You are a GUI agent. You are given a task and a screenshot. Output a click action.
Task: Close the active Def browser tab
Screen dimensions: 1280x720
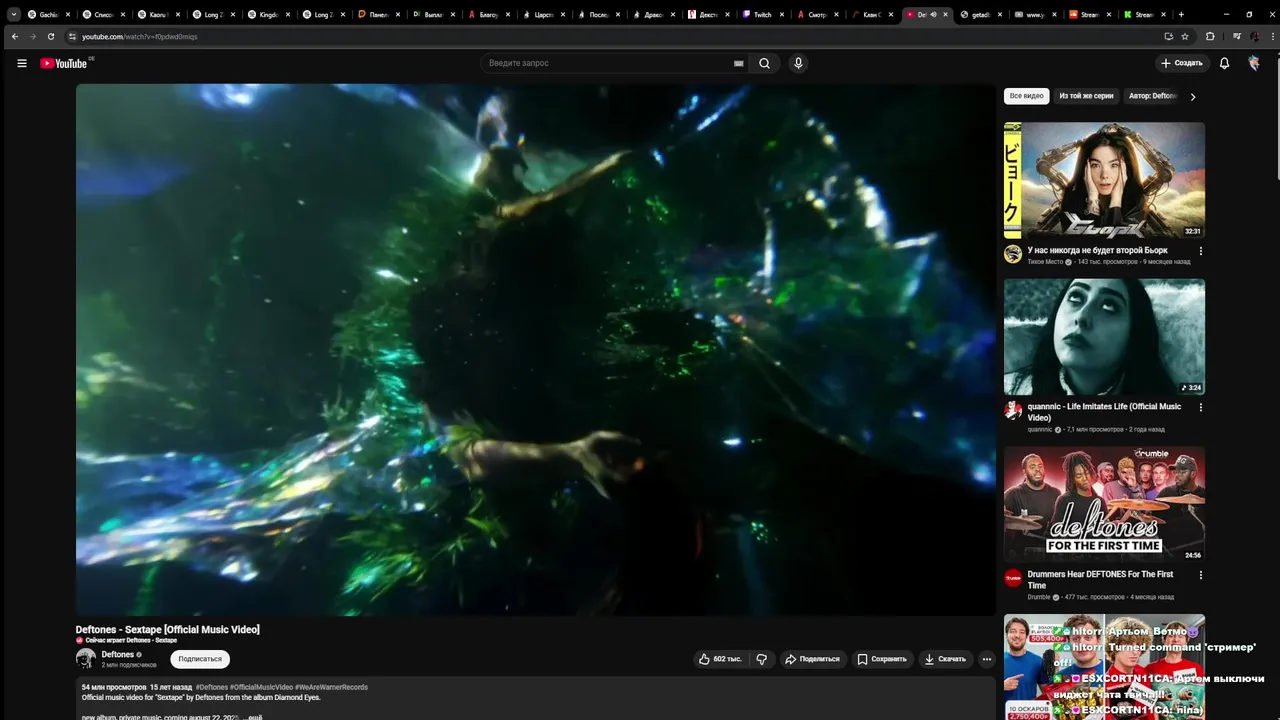click(x=945, y=14)
